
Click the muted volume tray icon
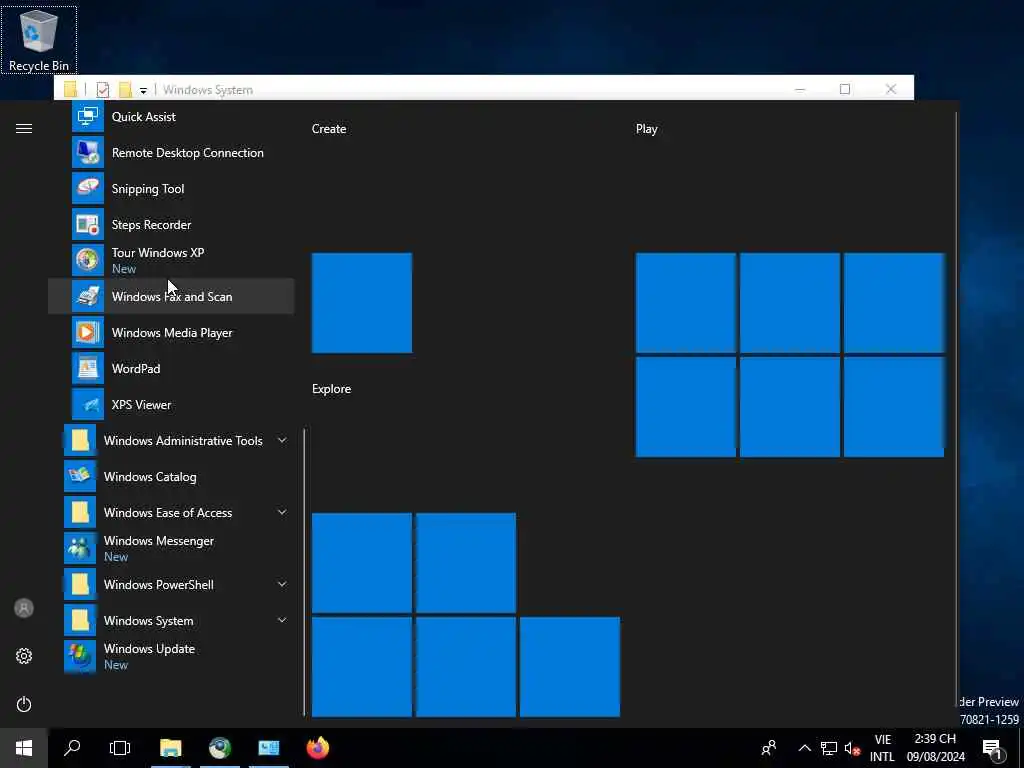[x=852, y=748]
